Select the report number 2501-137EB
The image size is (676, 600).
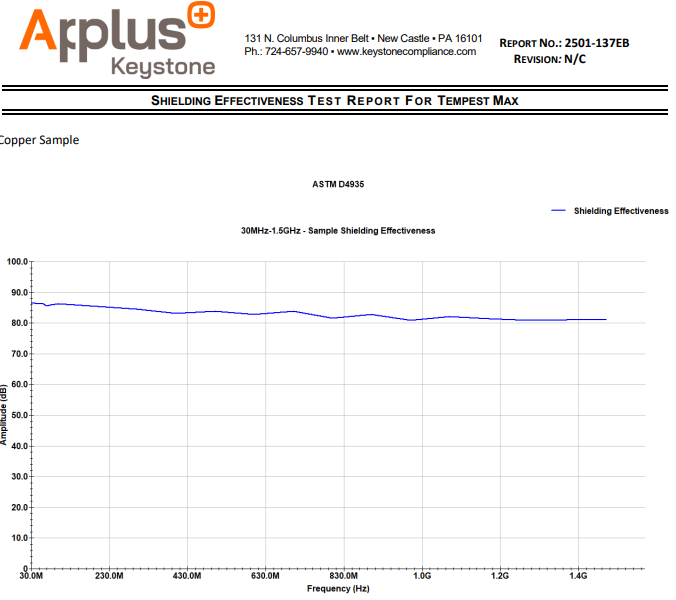tap(596, 43)
